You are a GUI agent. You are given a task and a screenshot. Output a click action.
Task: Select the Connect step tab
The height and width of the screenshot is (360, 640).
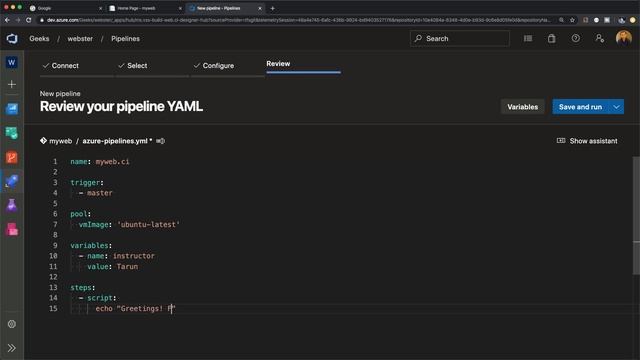[x=61, y=66]
